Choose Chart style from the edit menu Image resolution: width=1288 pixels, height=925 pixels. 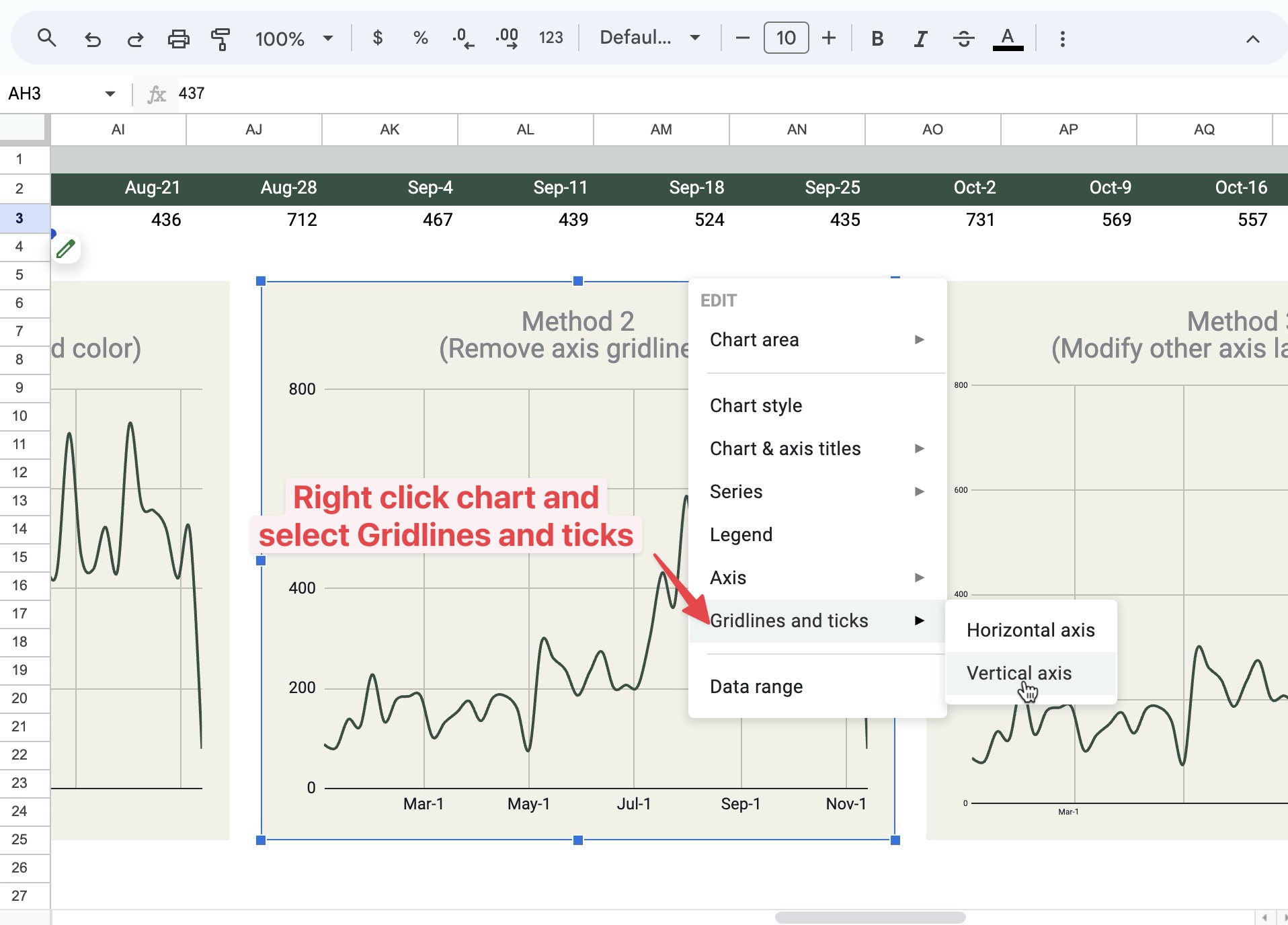pos(755,405)
